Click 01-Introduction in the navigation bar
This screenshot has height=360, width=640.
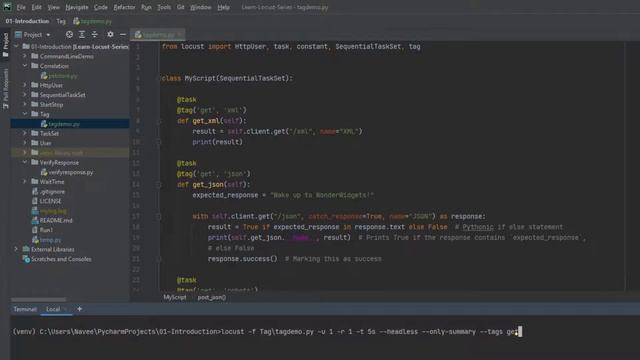(x=27, y=21)
